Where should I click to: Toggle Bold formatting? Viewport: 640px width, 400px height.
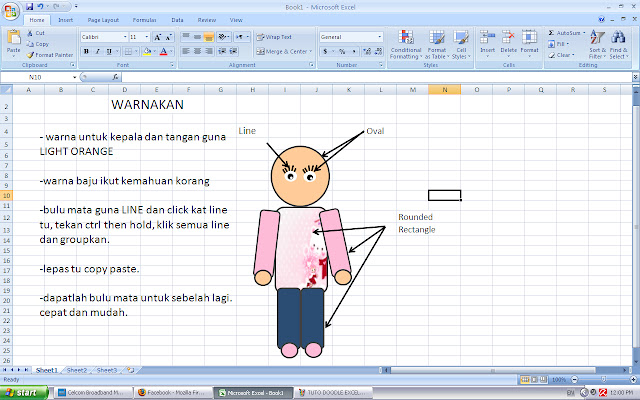click(86, 51)
